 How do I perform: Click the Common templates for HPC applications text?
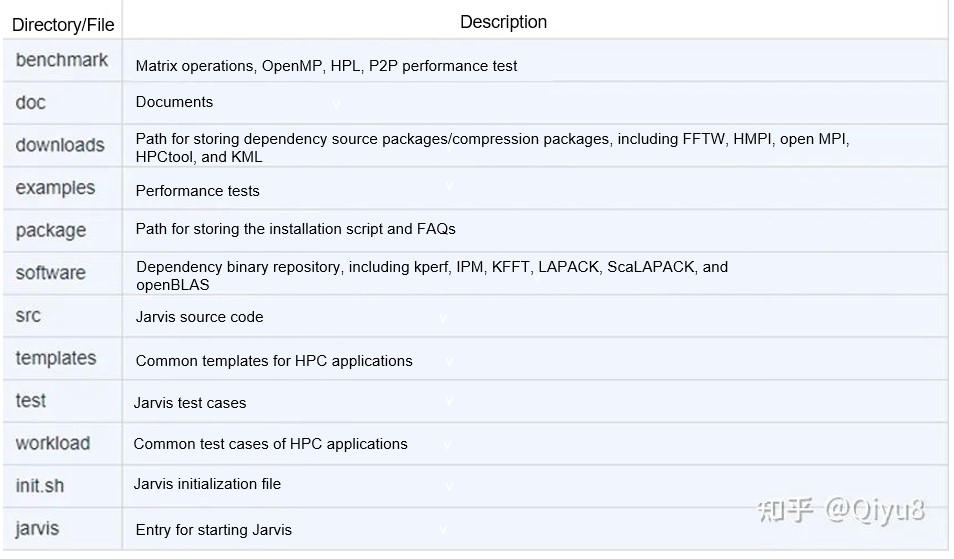(274, 361)
